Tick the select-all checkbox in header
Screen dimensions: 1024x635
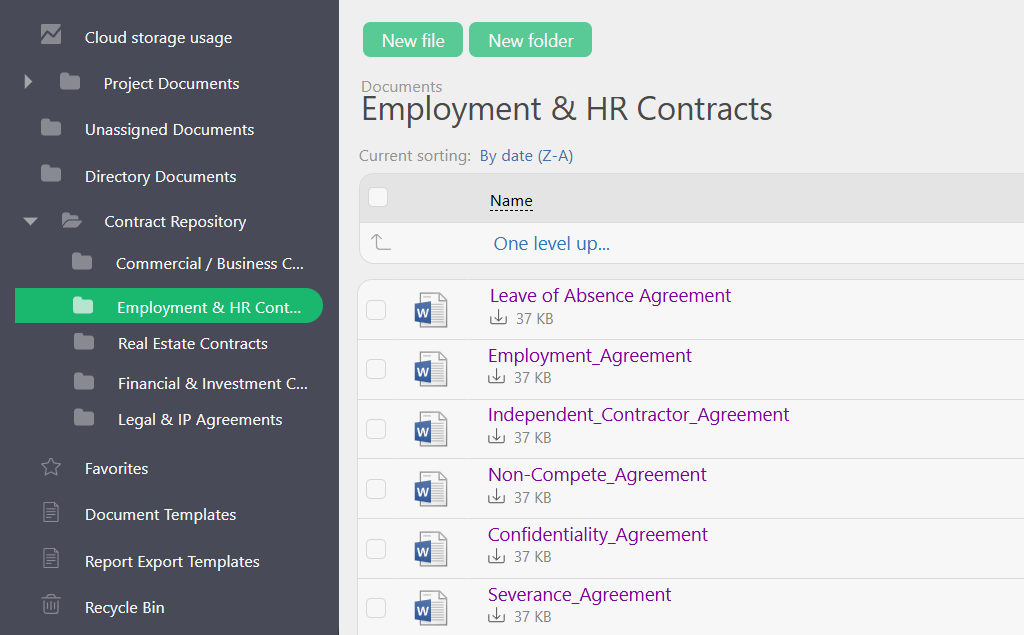(x=378, y=197)
